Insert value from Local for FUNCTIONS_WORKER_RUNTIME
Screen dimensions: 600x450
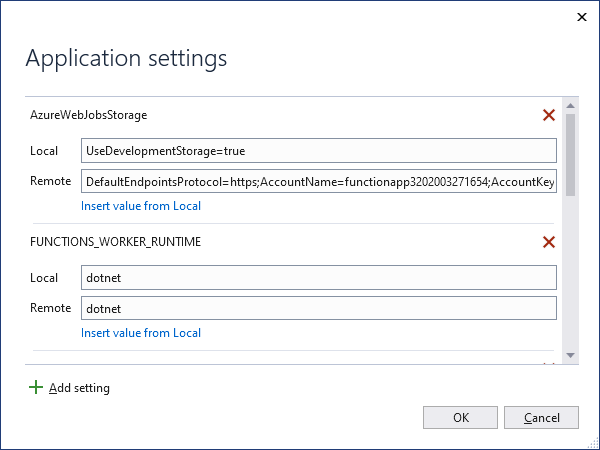click(x=141, y=333)
